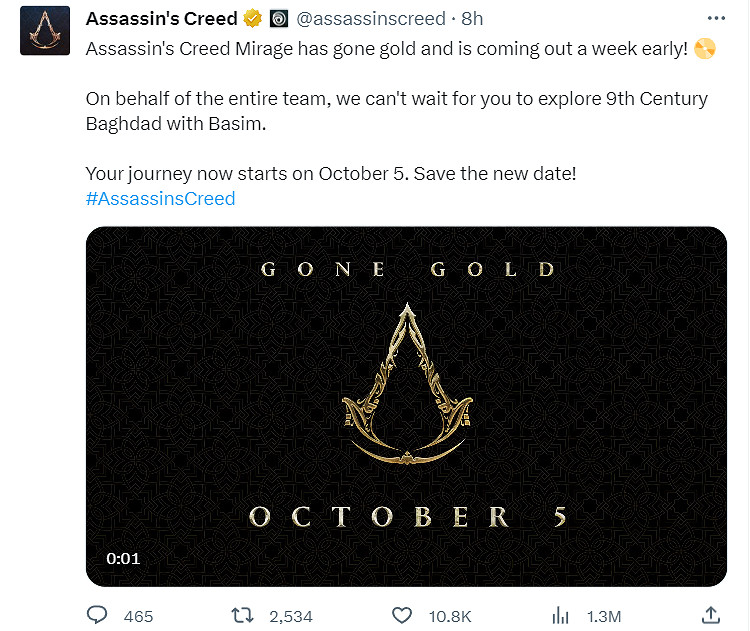Open the Assassin's Creed profile avatar
The width and height of the screenshot is (750, 631).
click(x=45, y=30)
